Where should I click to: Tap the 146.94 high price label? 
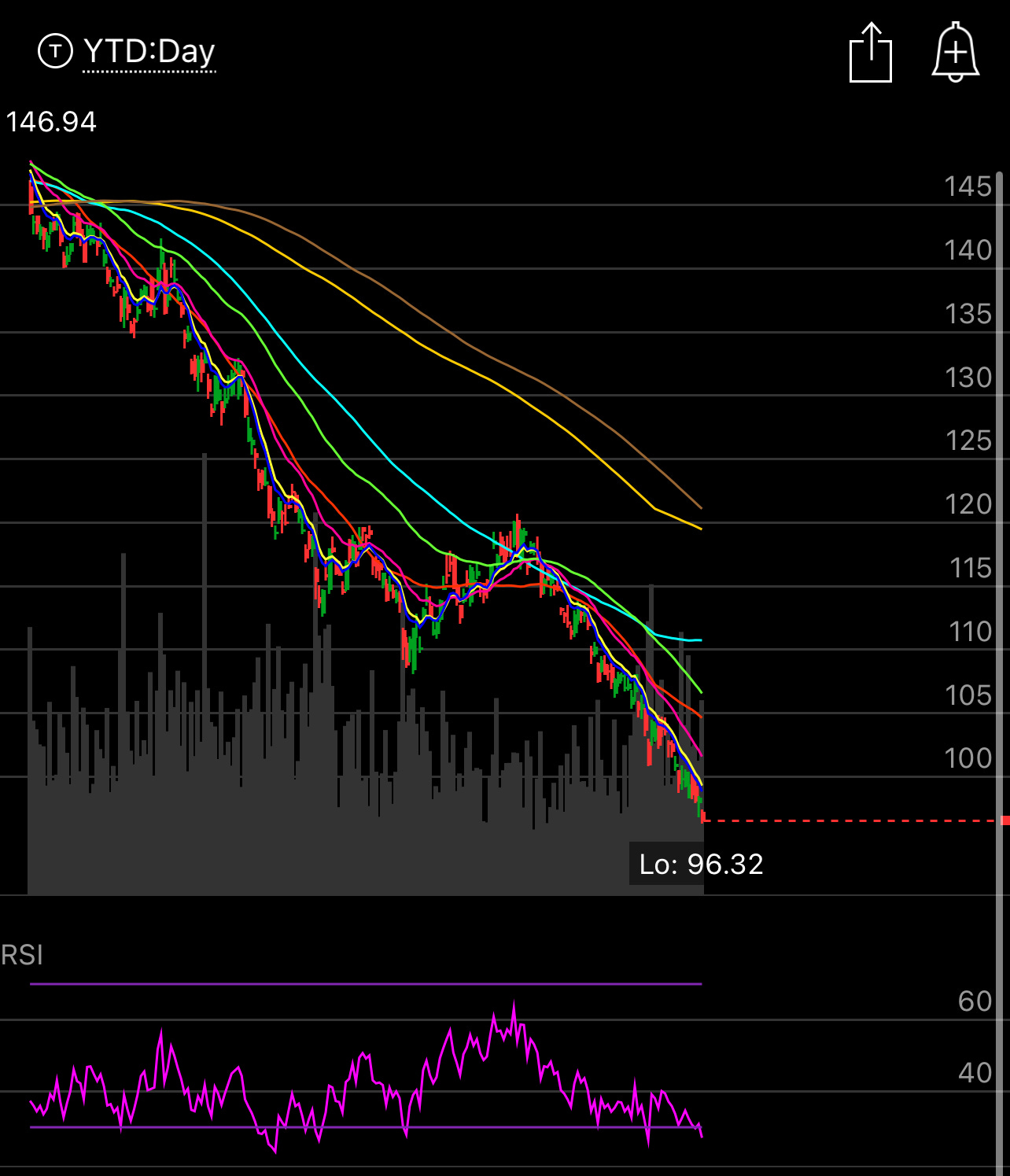coord(51,122)
